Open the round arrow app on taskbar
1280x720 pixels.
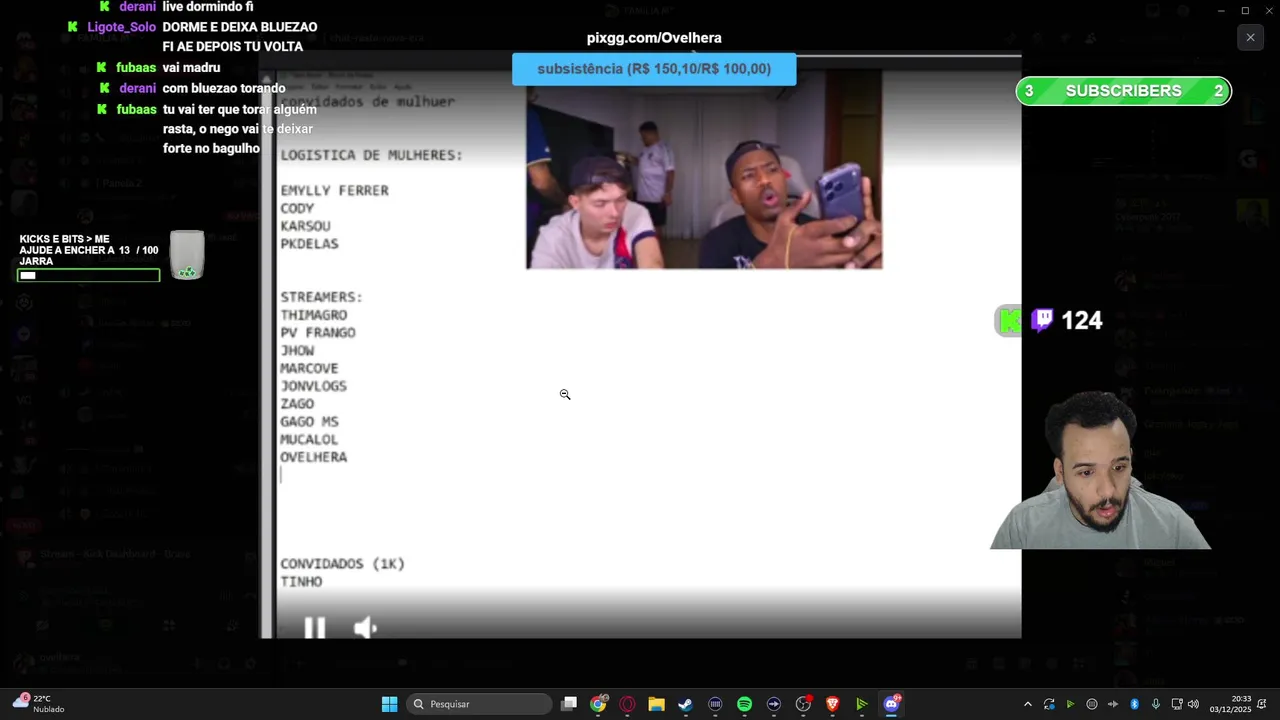point(774,704)
